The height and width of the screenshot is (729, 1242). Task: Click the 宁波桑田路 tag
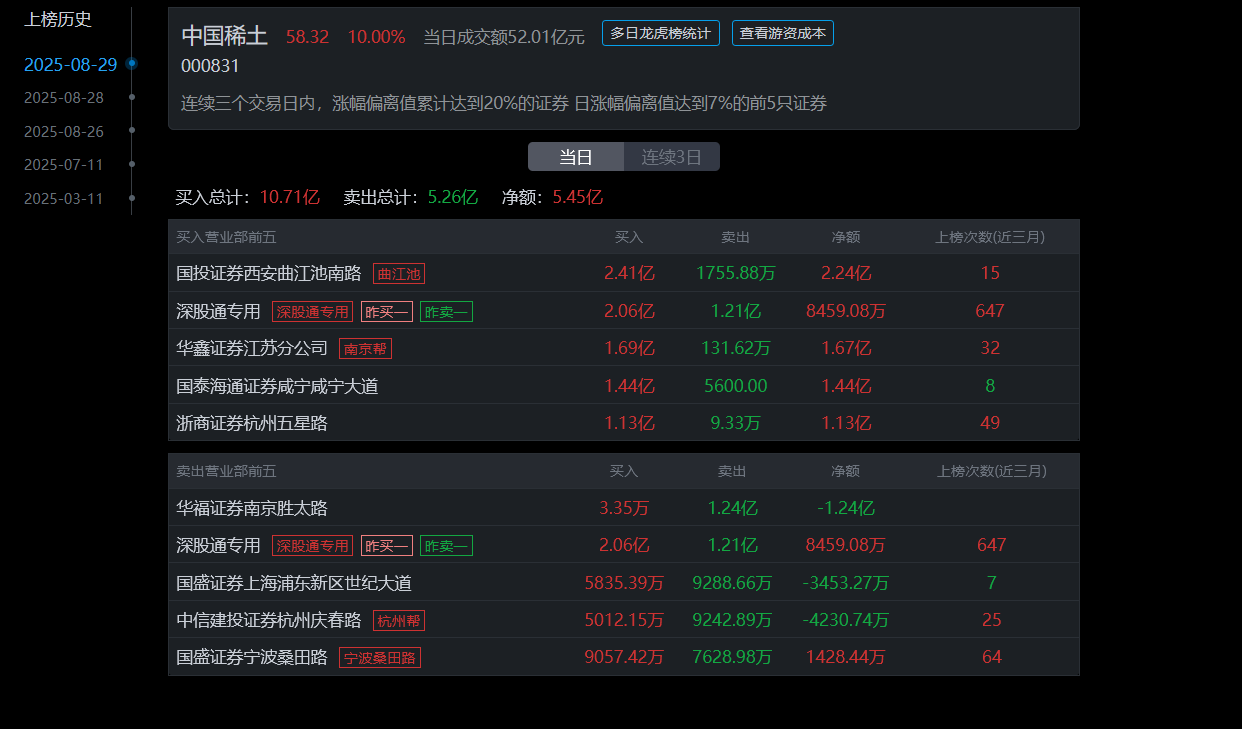[380, 658]
